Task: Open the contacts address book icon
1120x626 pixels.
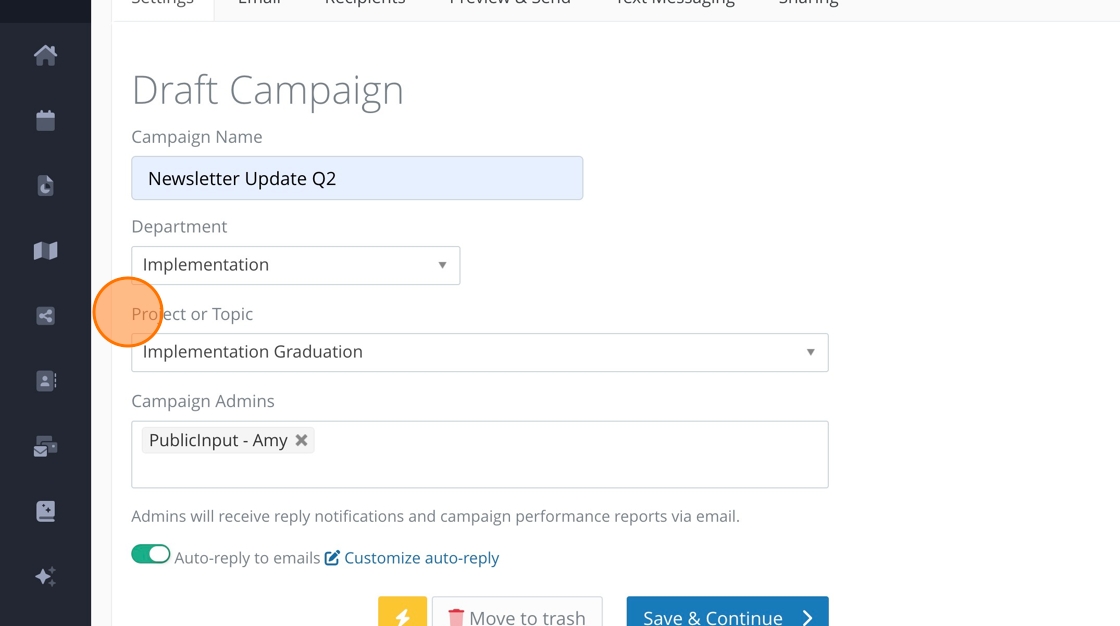Action: pyautogui.click(x=45, y=381)
